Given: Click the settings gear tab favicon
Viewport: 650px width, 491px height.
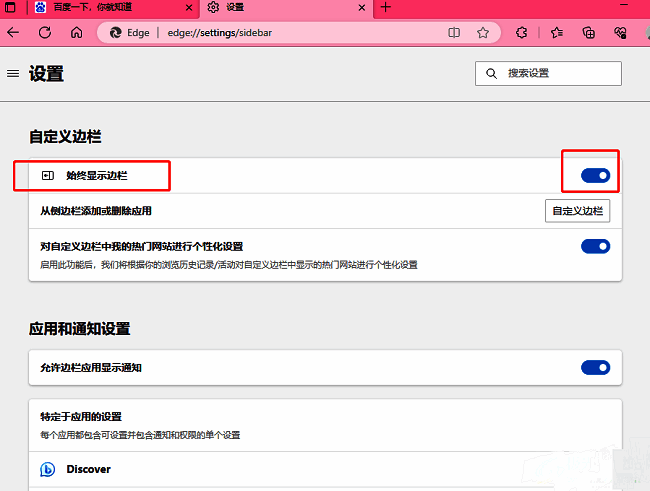Looking at the screenshot, I should tap(213, 7).
